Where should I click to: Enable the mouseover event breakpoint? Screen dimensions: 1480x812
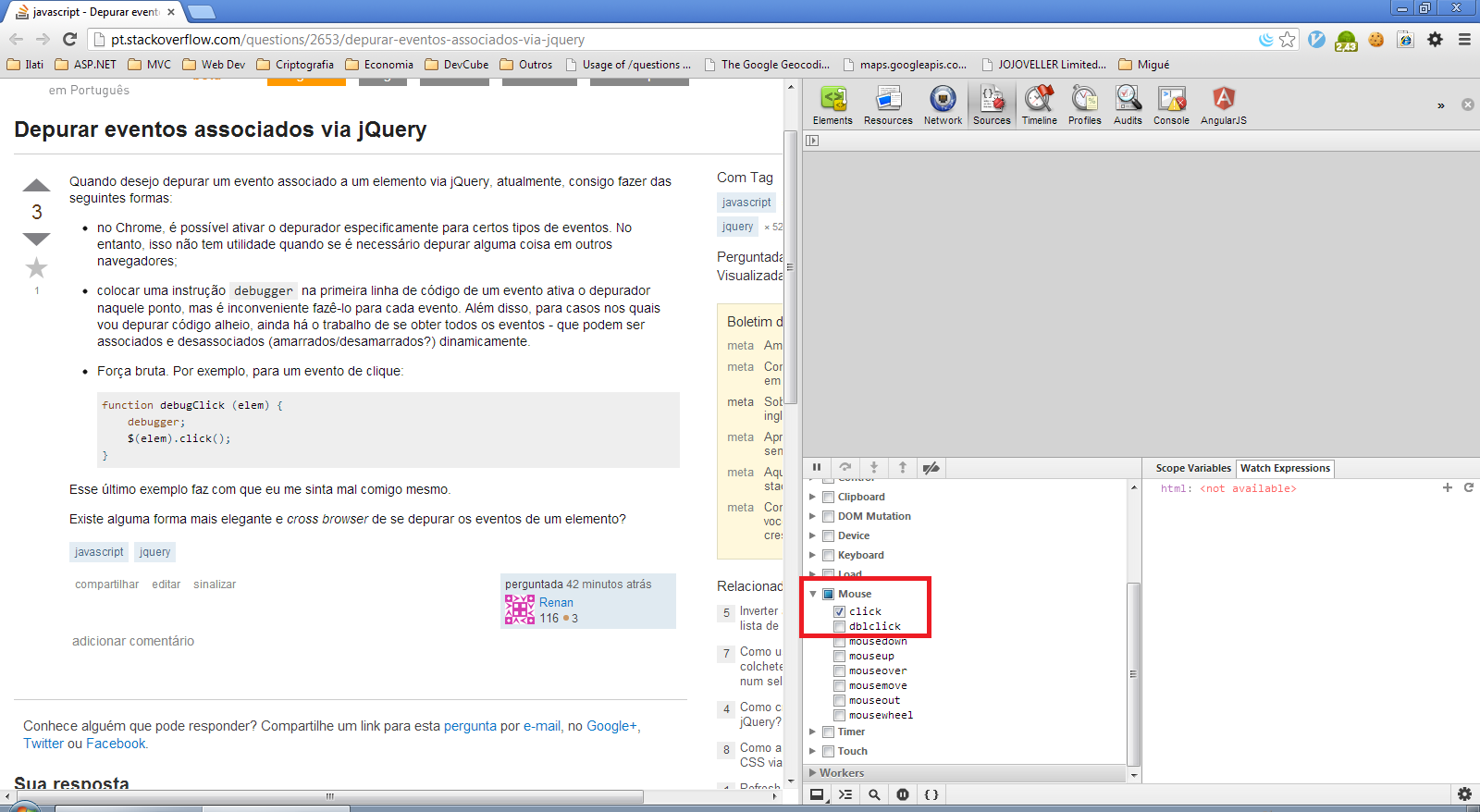pos(839,671)
